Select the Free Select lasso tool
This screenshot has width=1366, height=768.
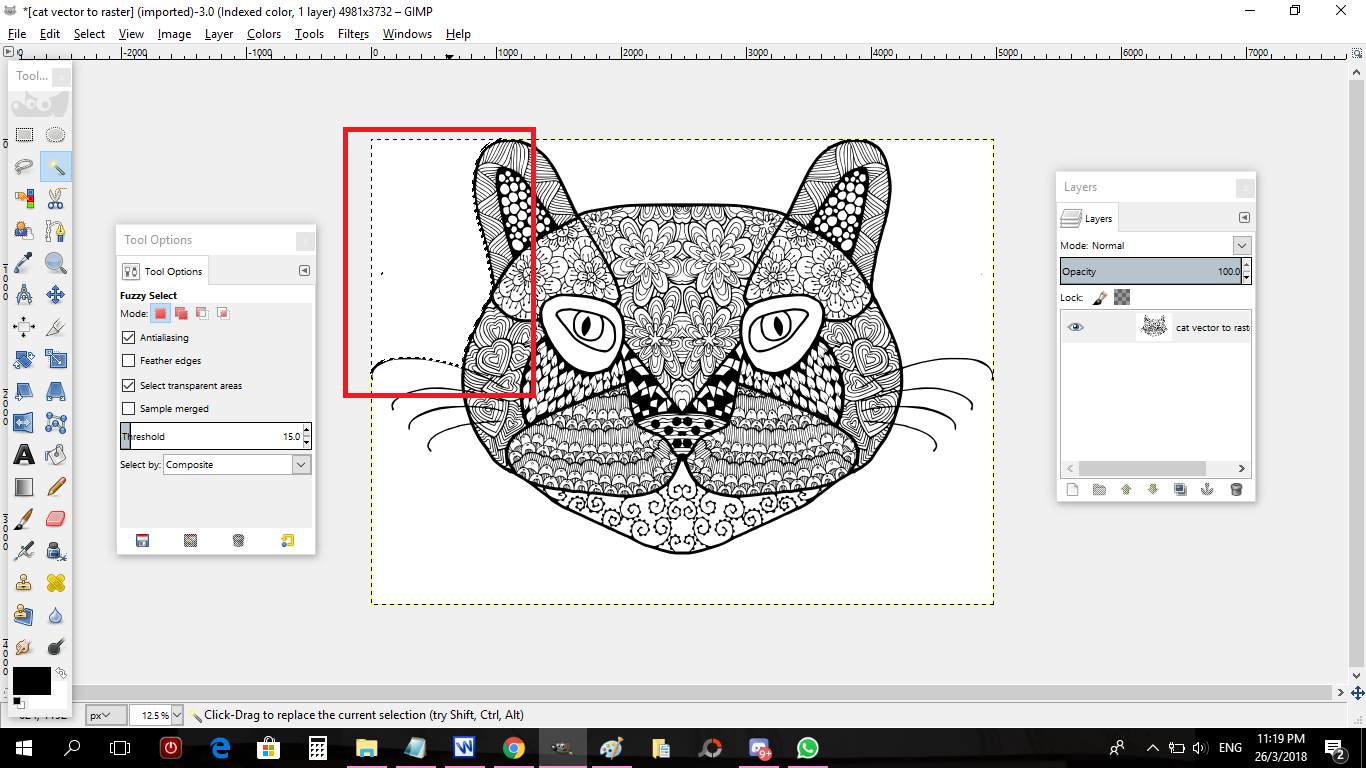[24, 167]
